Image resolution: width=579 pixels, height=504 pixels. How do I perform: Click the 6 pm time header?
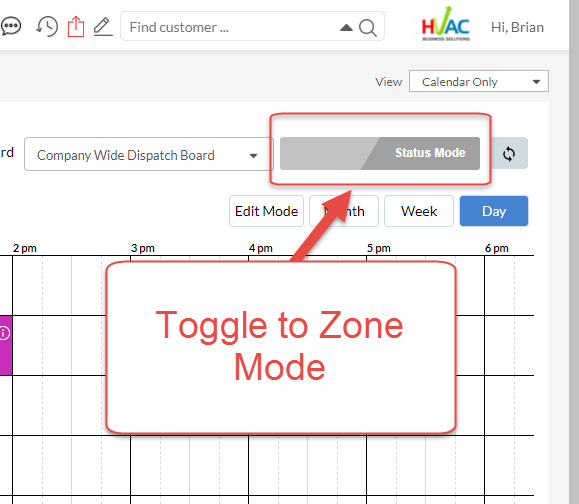click(497, 248)
